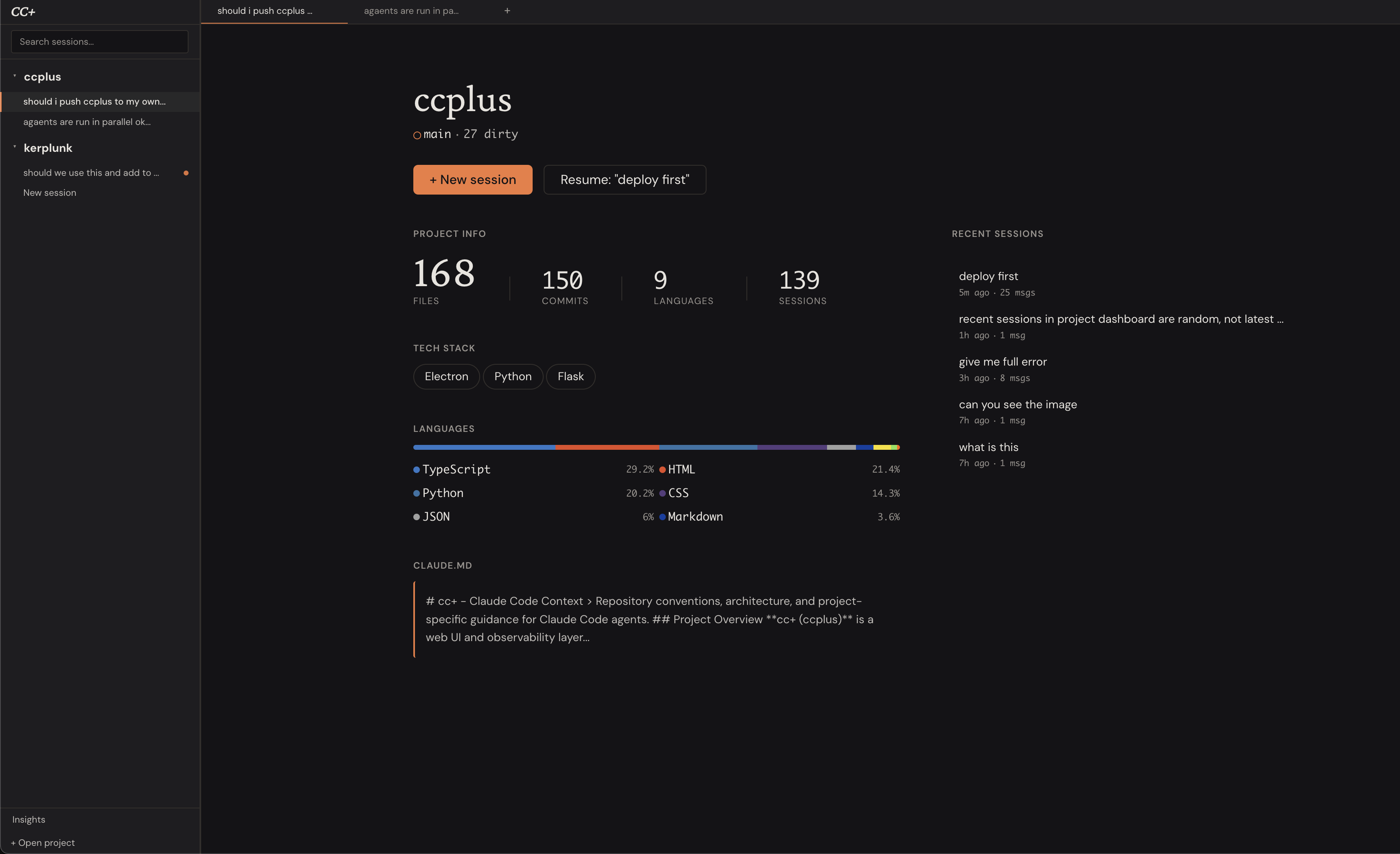Click the CC+ logo in the sidebar
The image size is (1400, 854).
pyautogui.click(x=23, y=11)
